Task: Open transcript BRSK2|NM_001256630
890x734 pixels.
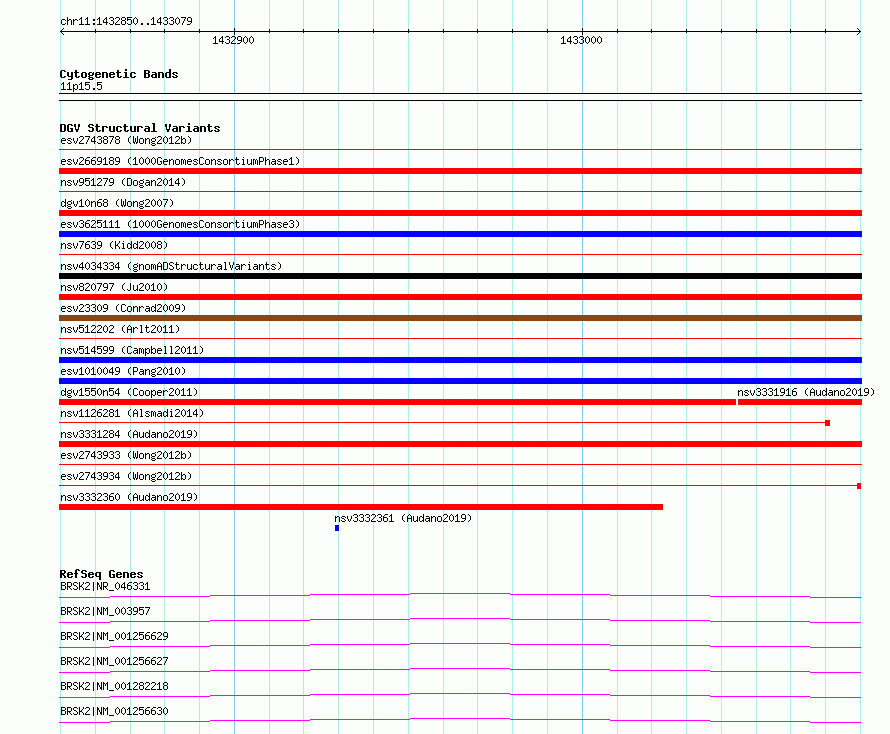Action: tap(114, 711)
